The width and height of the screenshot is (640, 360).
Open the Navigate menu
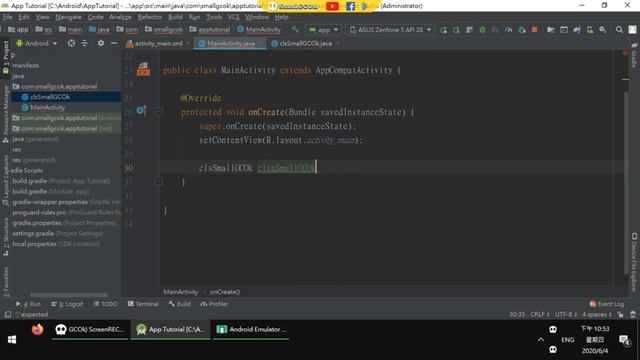pyautogui.click(x=68, y=17)
